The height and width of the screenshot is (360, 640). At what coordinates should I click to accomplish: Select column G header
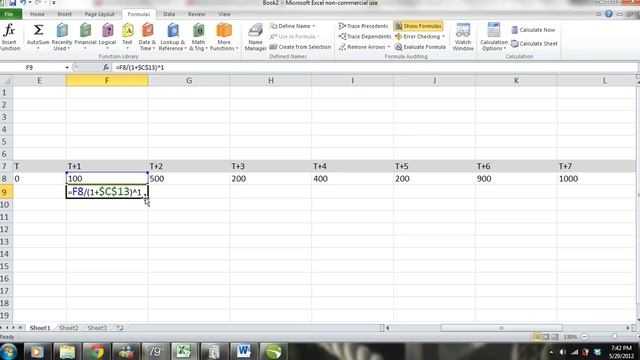[189, 81]
